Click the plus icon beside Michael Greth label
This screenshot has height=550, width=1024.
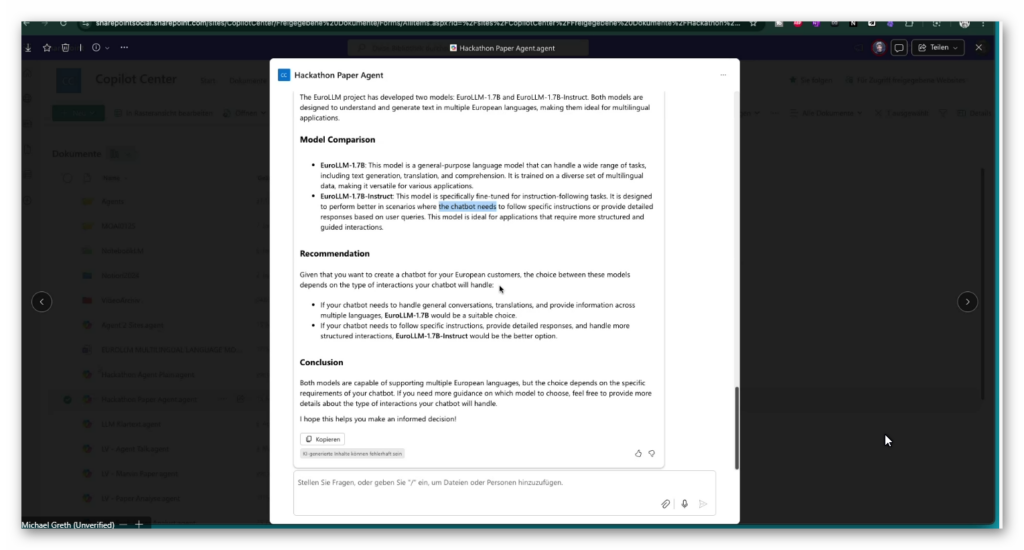click(139, 525)
